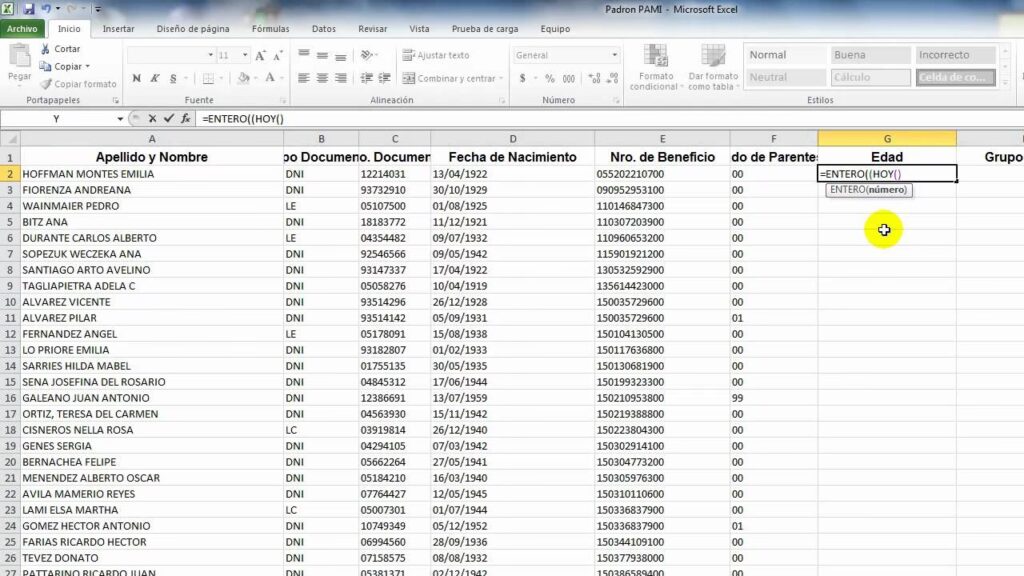Click the Formato condicional icon
Viewport: 1024px width, 576px height.
pos(655,66)
